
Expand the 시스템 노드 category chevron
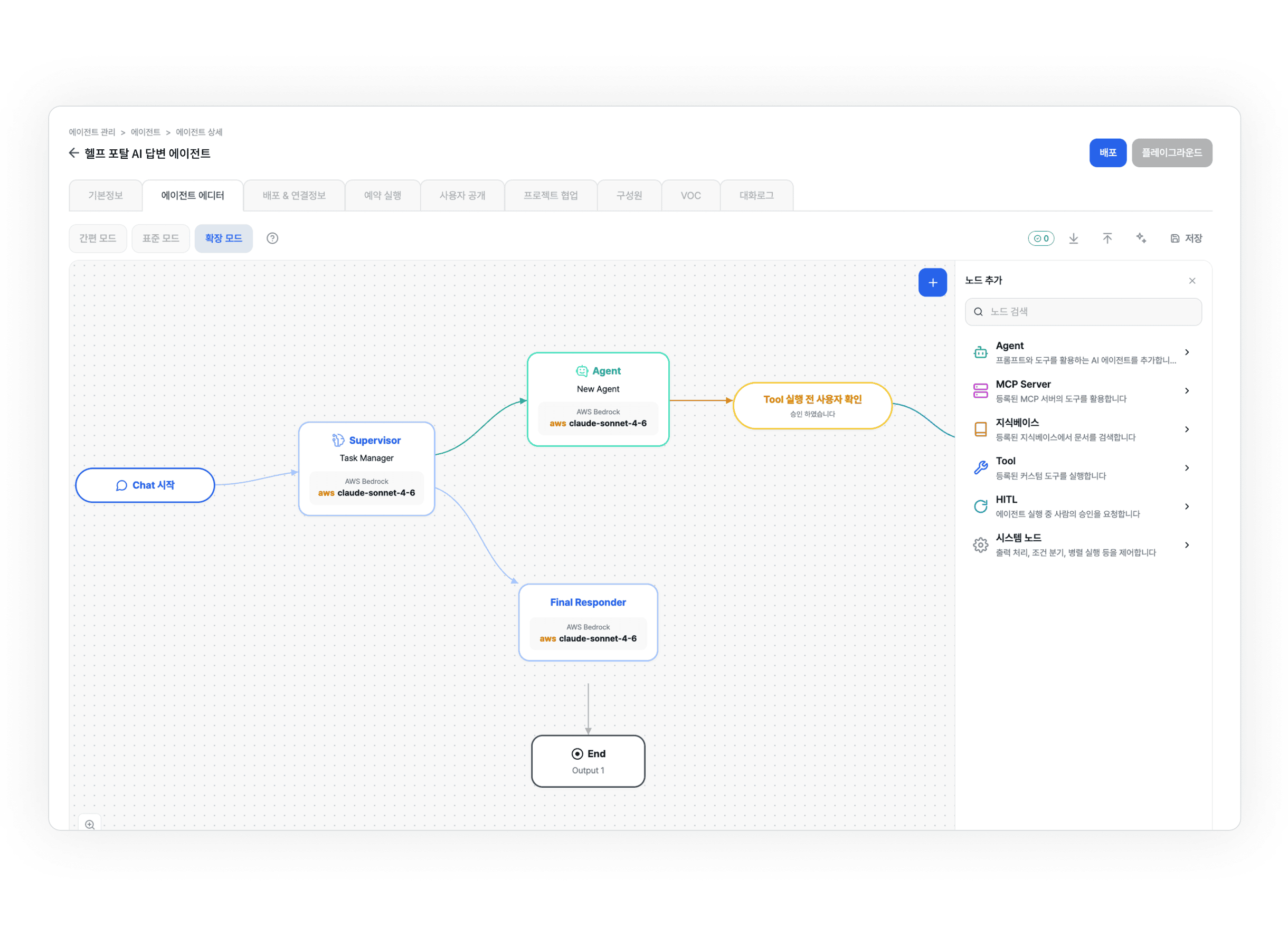coord(1187,545)
